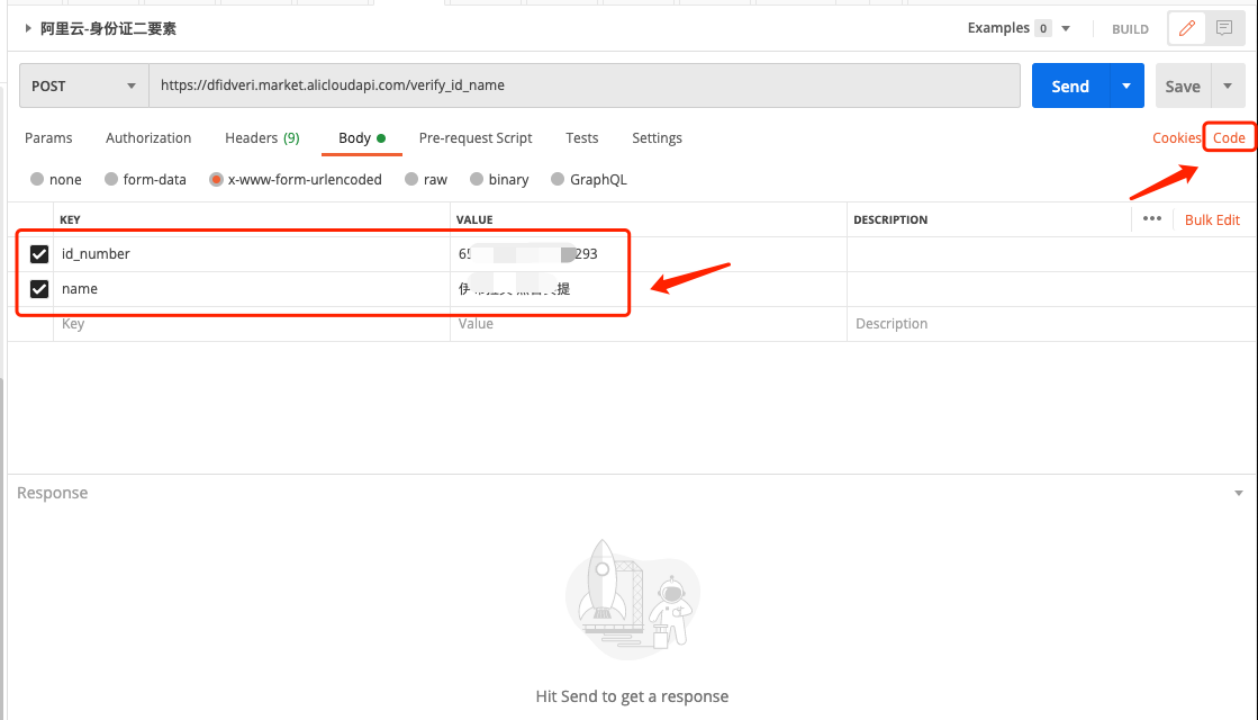Open the Code link
1258x720 pixels.
coord(1229,138)
